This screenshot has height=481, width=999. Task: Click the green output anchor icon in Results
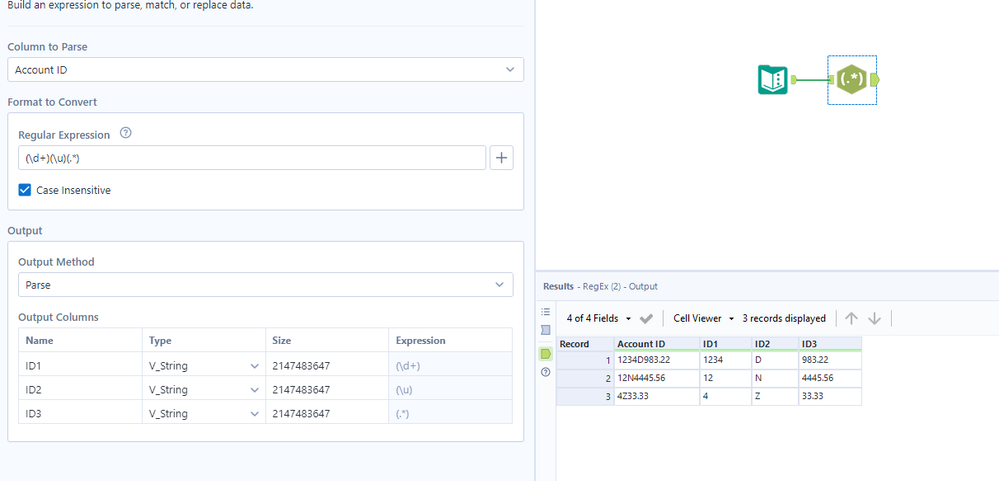coord(546,353)
